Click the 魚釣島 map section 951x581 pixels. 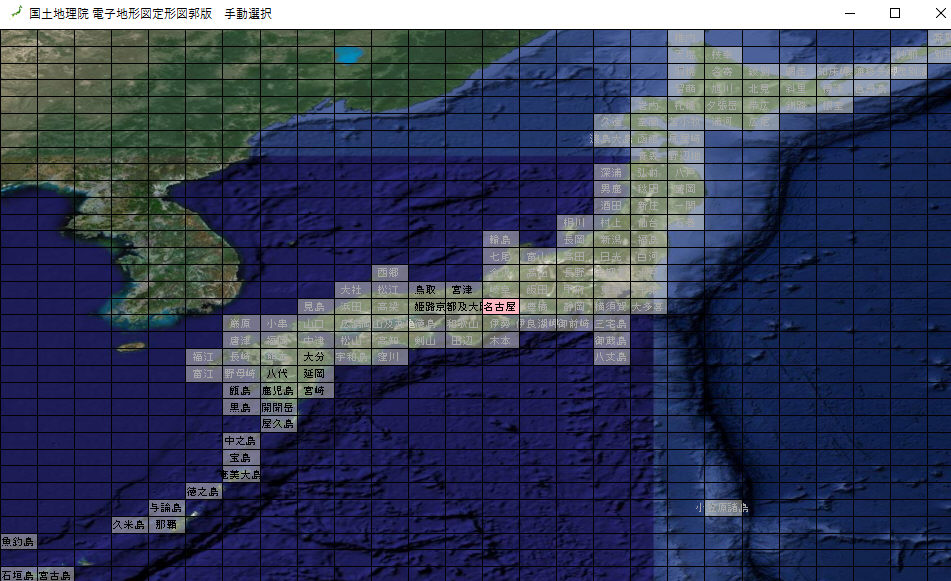[x=18, y=541]
